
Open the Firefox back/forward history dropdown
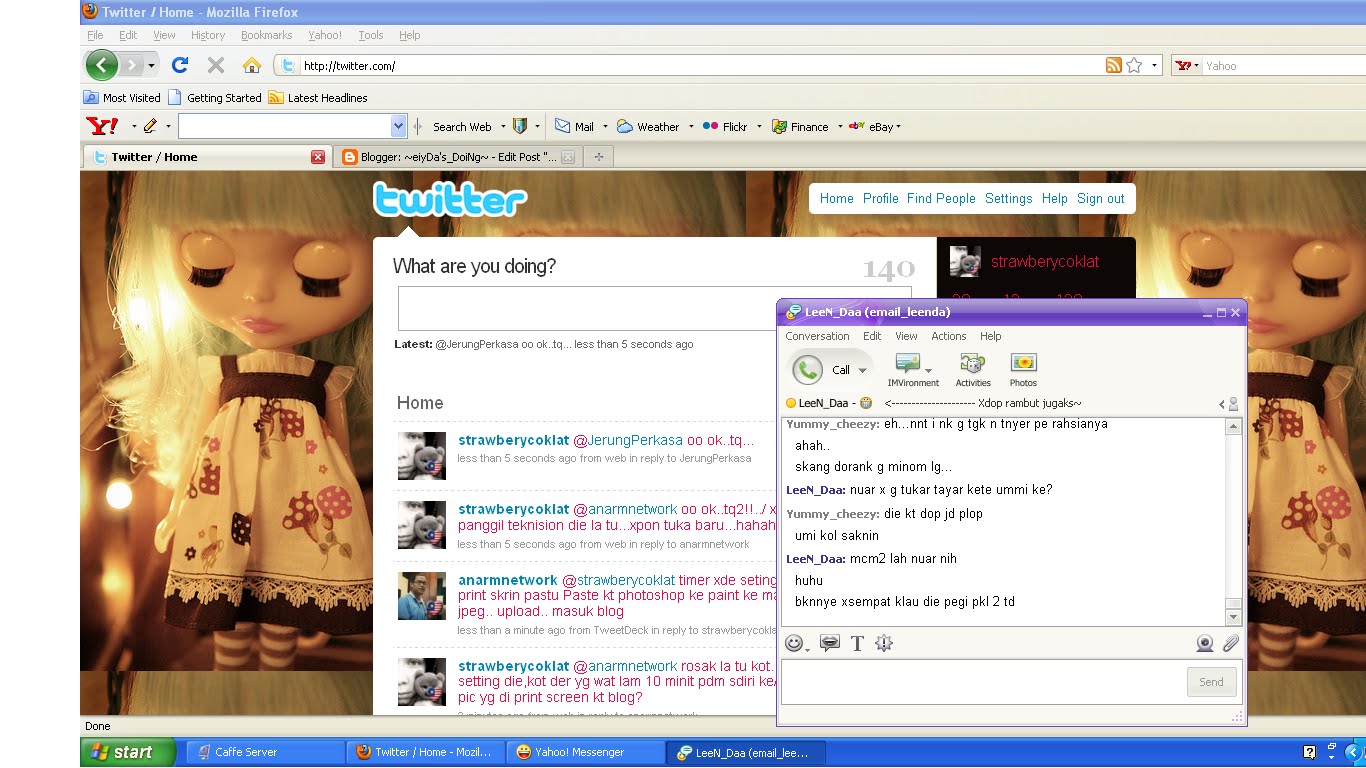coord(152,66)
